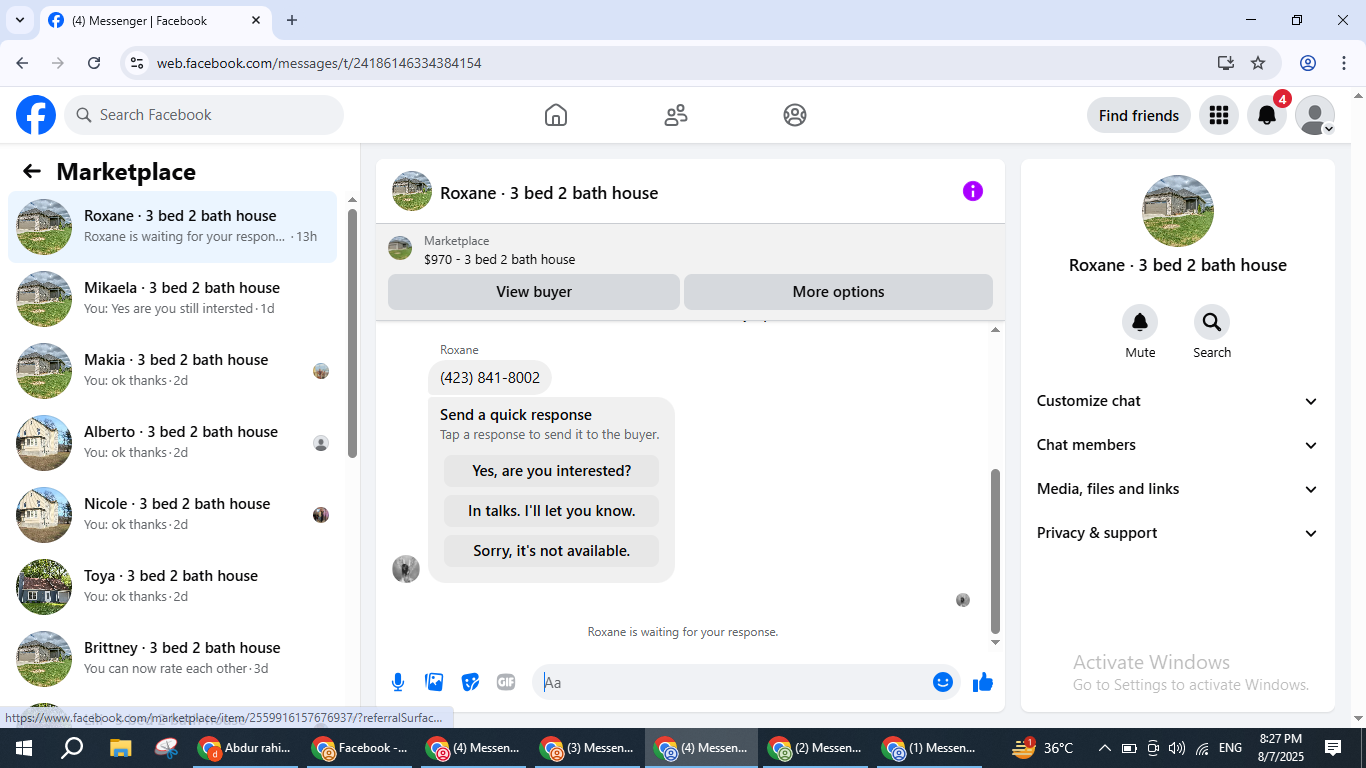Image resolution: width=1366 pixels, height=768 pixels.
Task: Open the Windows Start menu
Action: click(x=23, y=748)
